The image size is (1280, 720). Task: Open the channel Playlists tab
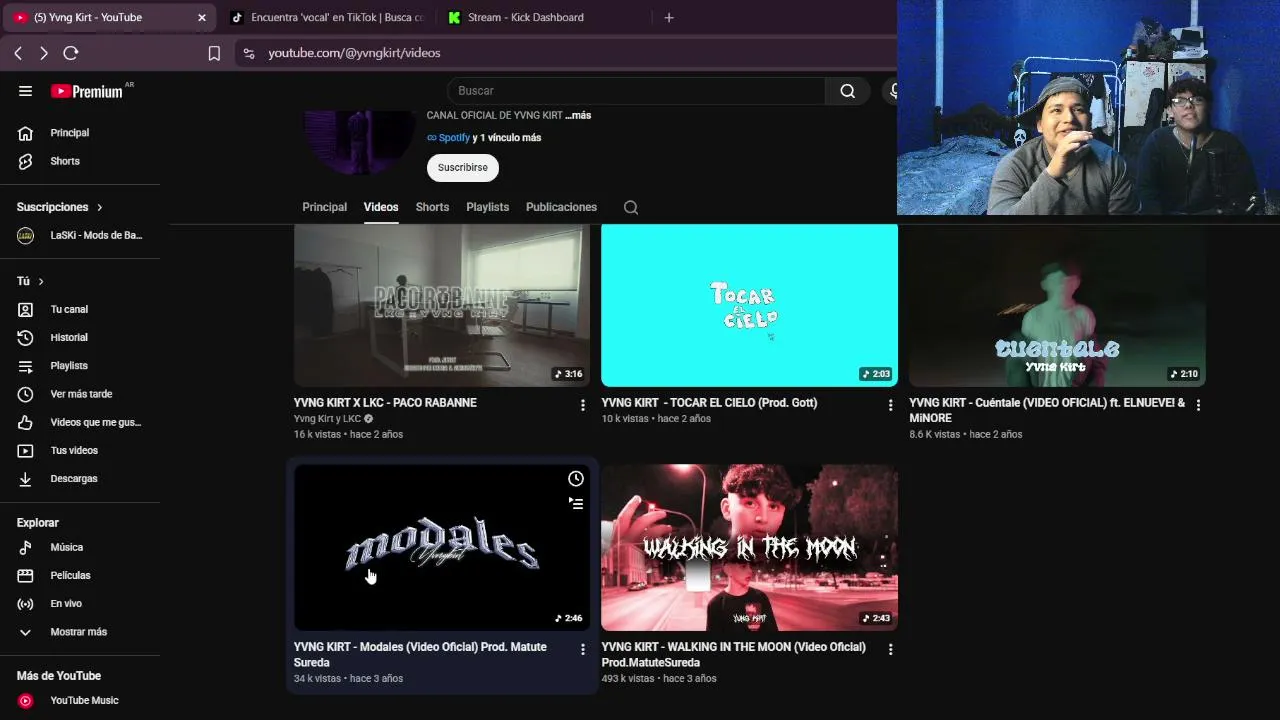click(488, 207)
